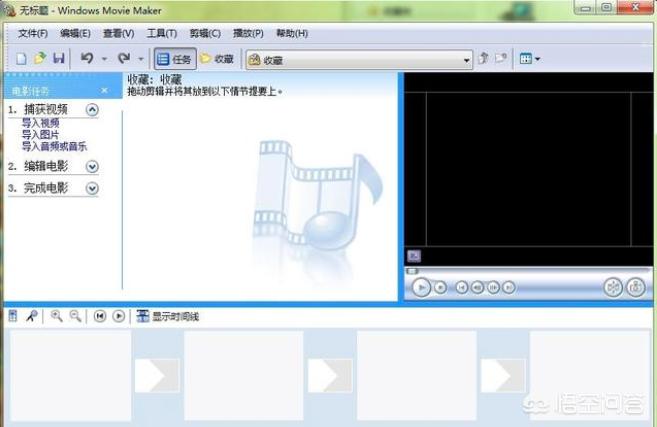
Task: Click the third storyboard transition cell
Action: click(x=502, y=375)
